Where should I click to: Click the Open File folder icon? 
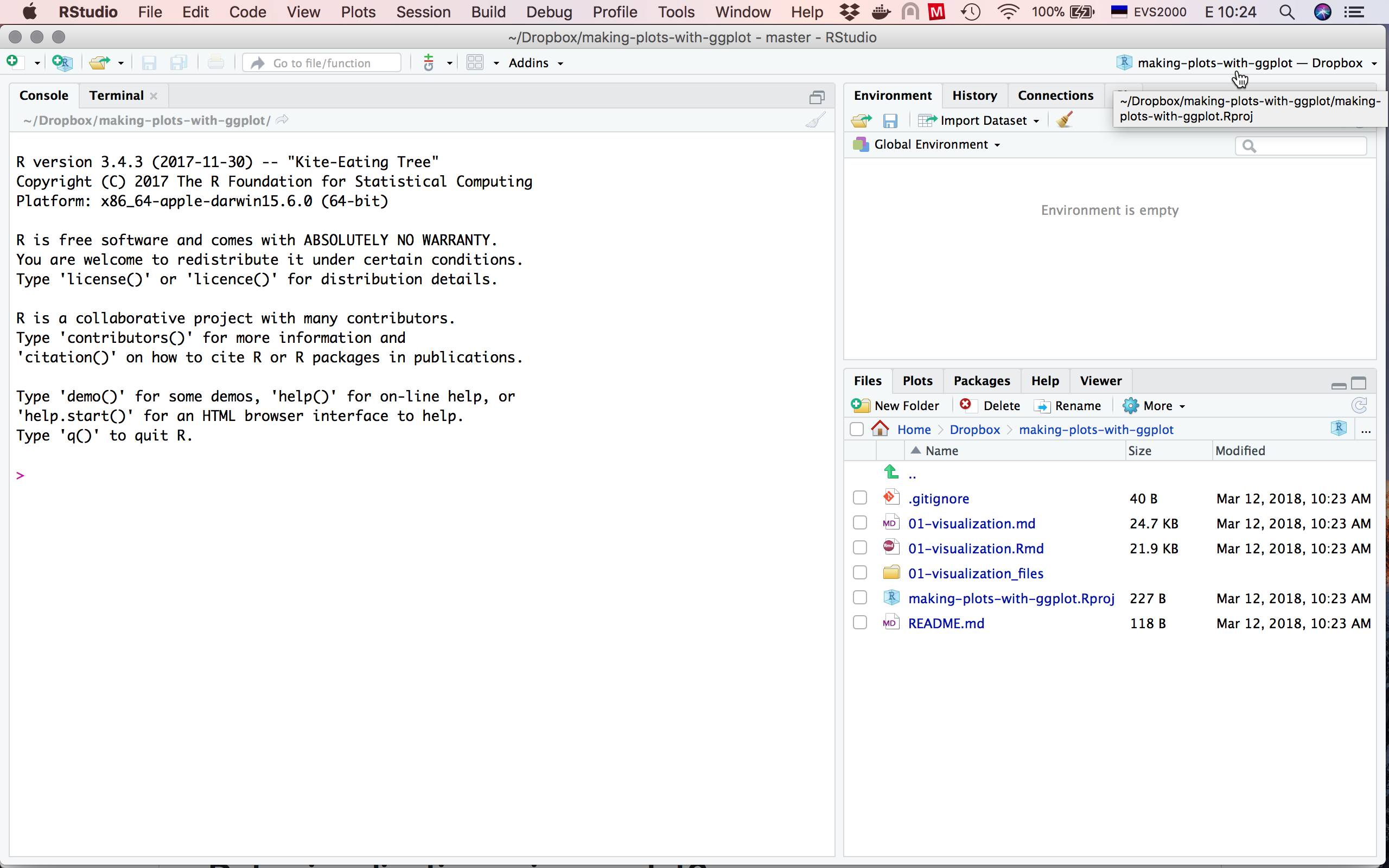point(100,62)
